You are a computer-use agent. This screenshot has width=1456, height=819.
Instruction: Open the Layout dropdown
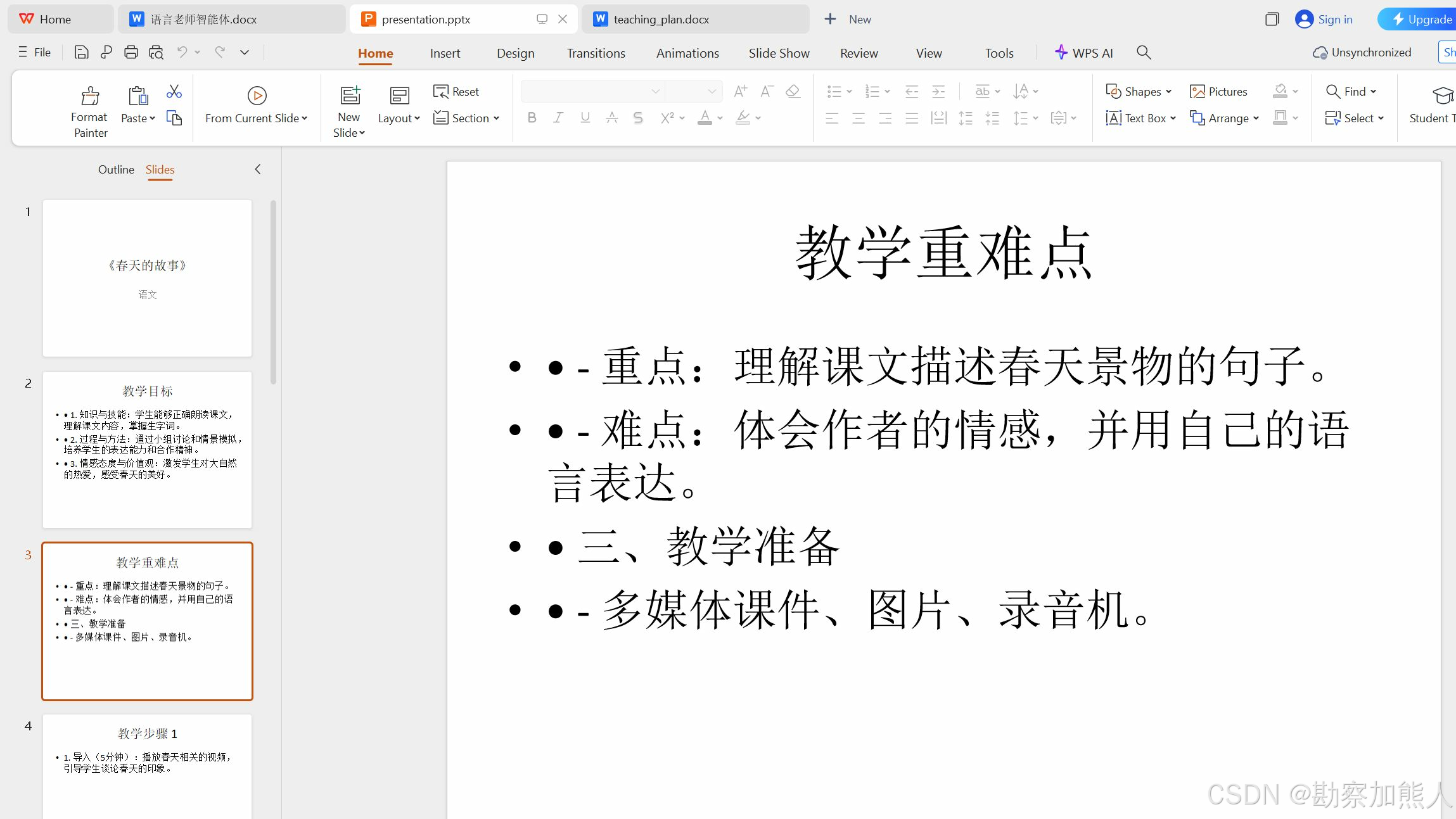click(x=399, y=118)
